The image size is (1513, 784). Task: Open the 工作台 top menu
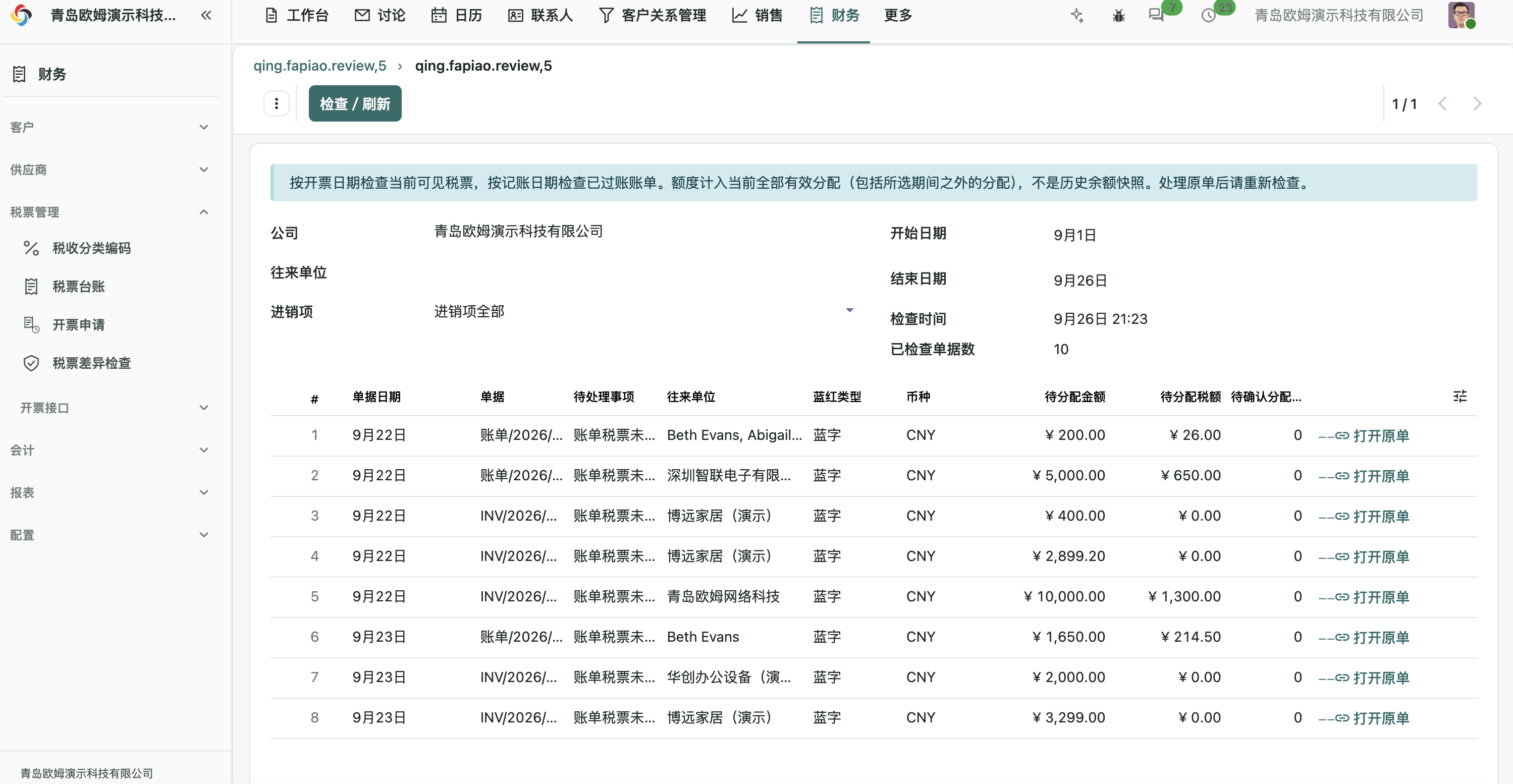[x=297, y=15]
